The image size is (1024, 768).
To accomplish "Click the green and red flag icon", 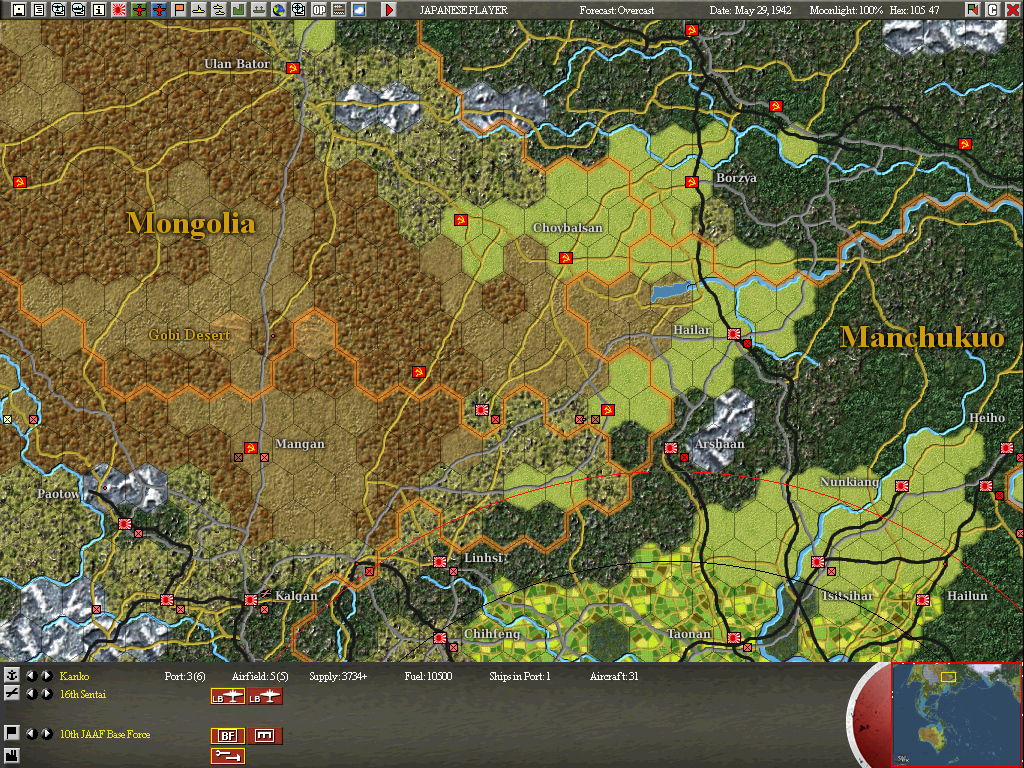I will click(x=972, y=10).
